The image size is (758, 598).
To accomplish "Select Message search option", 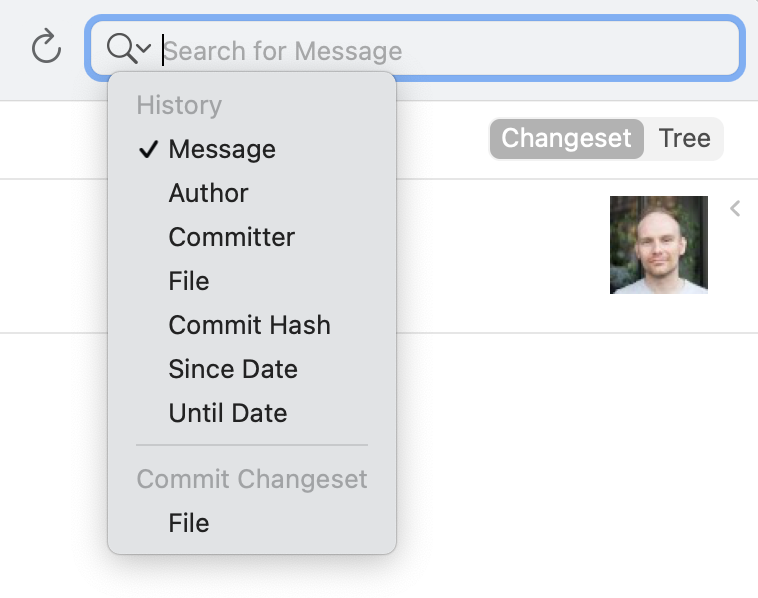I will (x=222, y=149).
